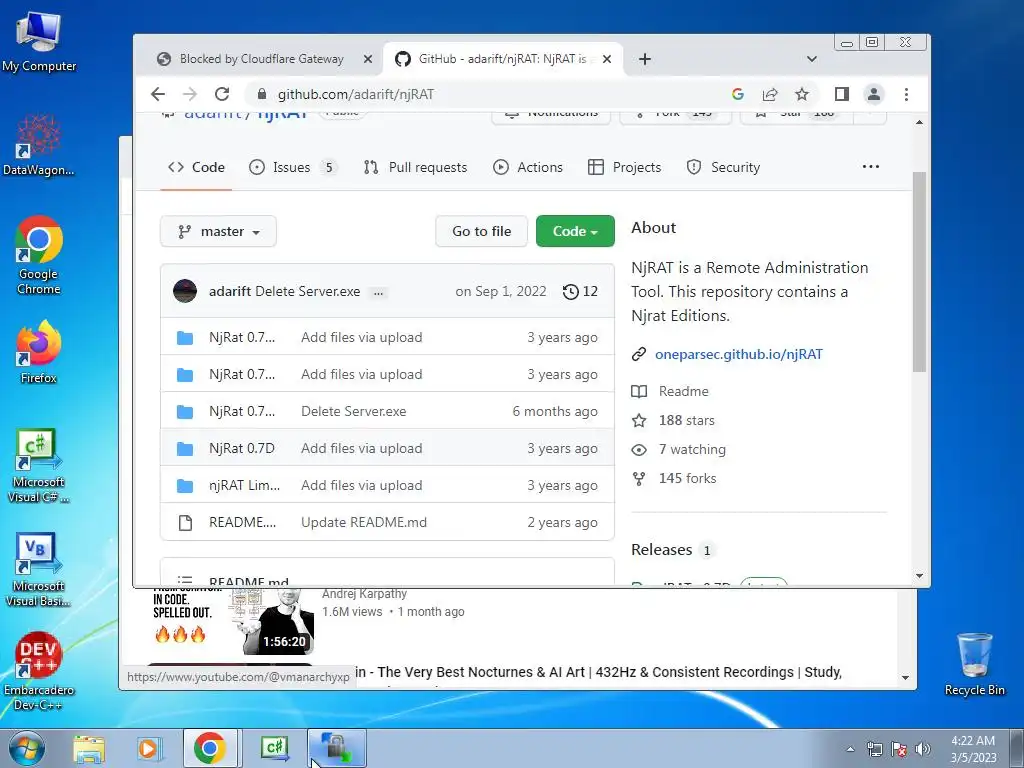Screen dimensions: 1024x768
Task: Launch Google Chrome from the desktop
Action: [39, 255]
